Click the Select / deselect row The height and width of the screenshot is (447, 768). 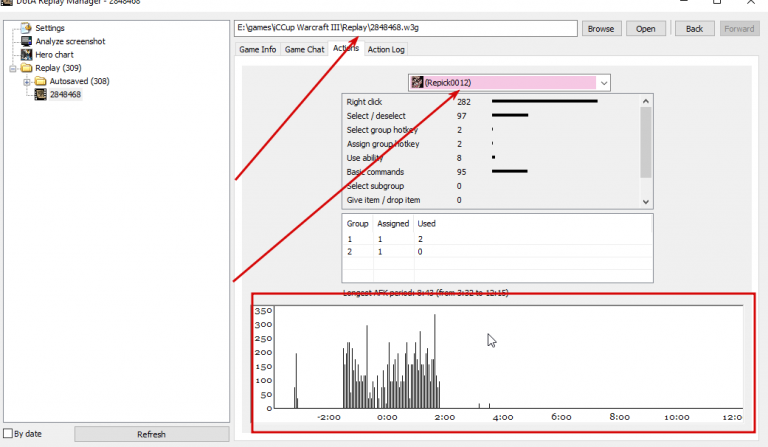point(491,116)
